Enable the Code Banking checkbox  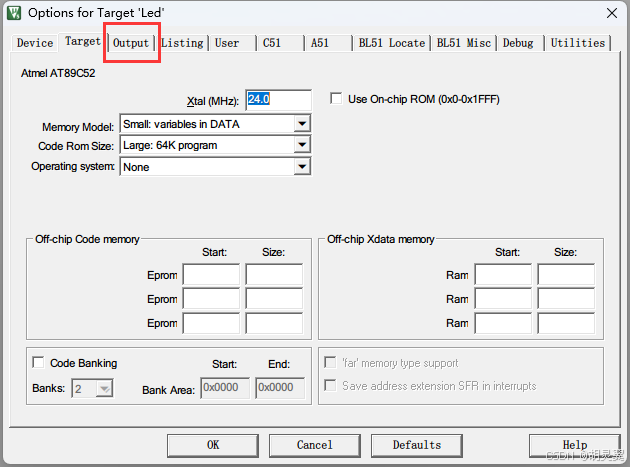[x=38, y=363]
